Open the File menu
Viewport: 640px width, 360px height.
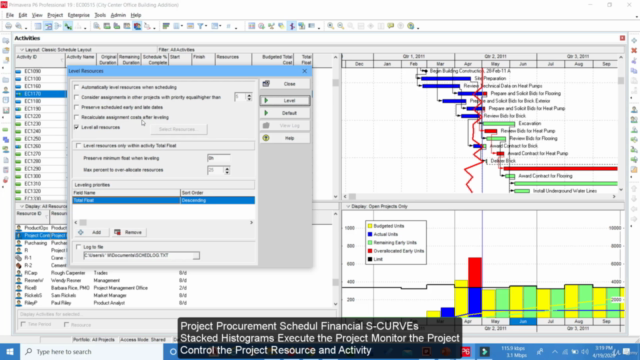point(10,15)
